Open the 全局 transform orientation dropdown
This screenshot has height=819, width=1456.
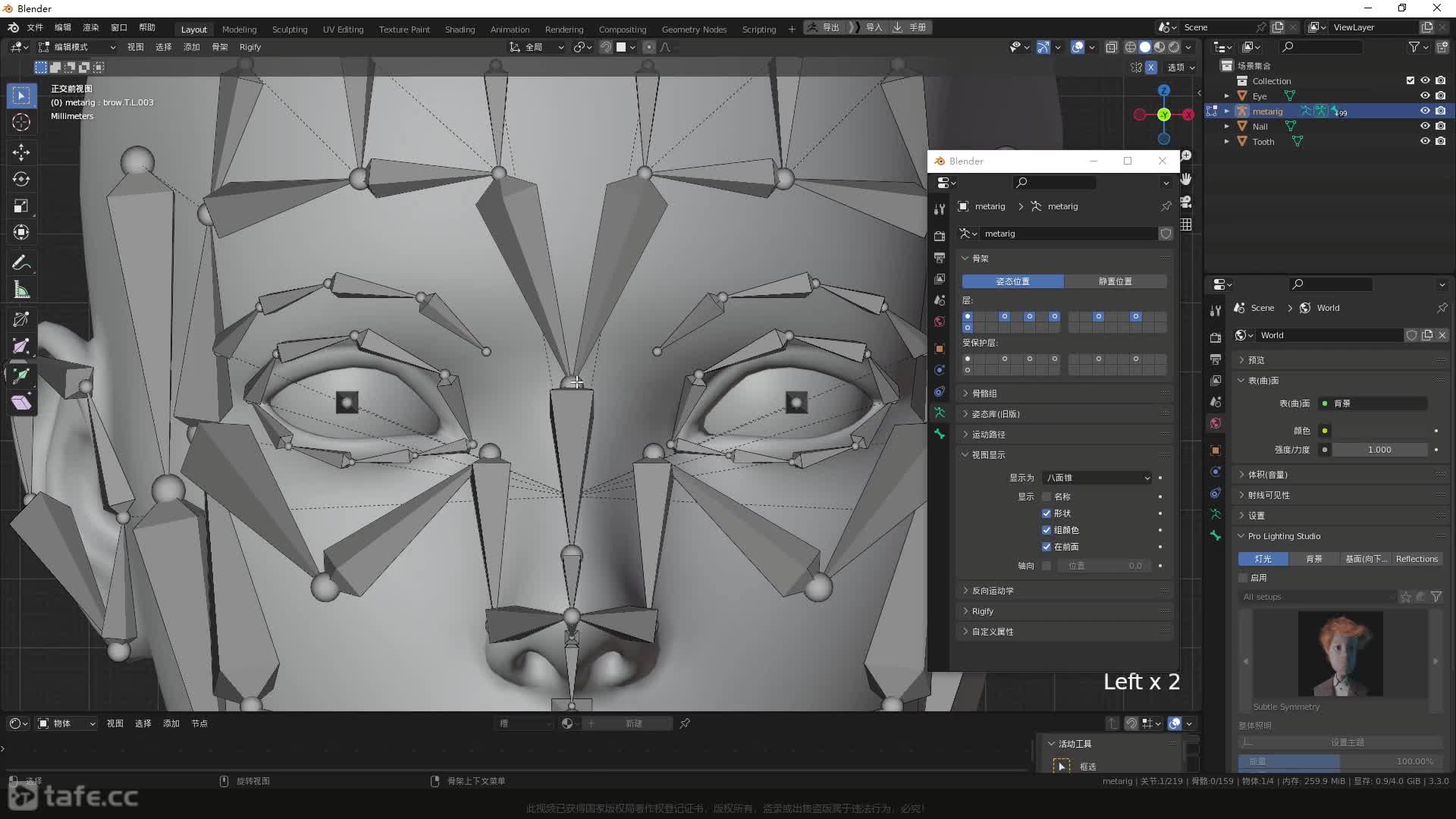[537, 47]
